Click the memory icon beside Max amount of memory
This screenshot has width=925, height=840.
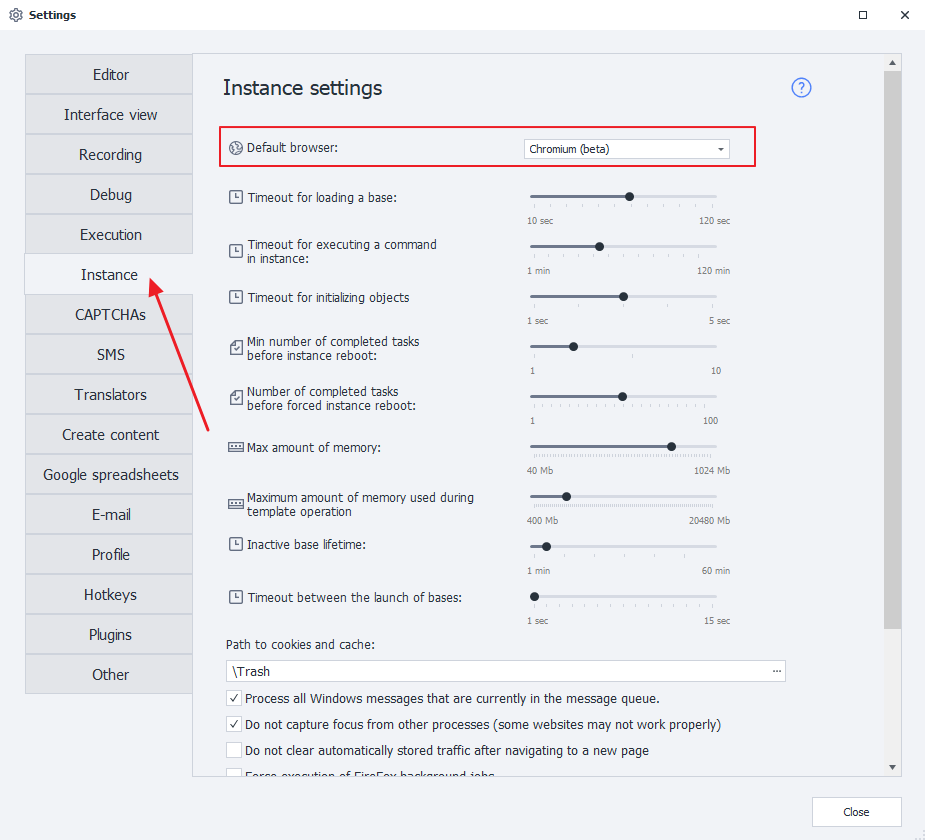point(236,447)
